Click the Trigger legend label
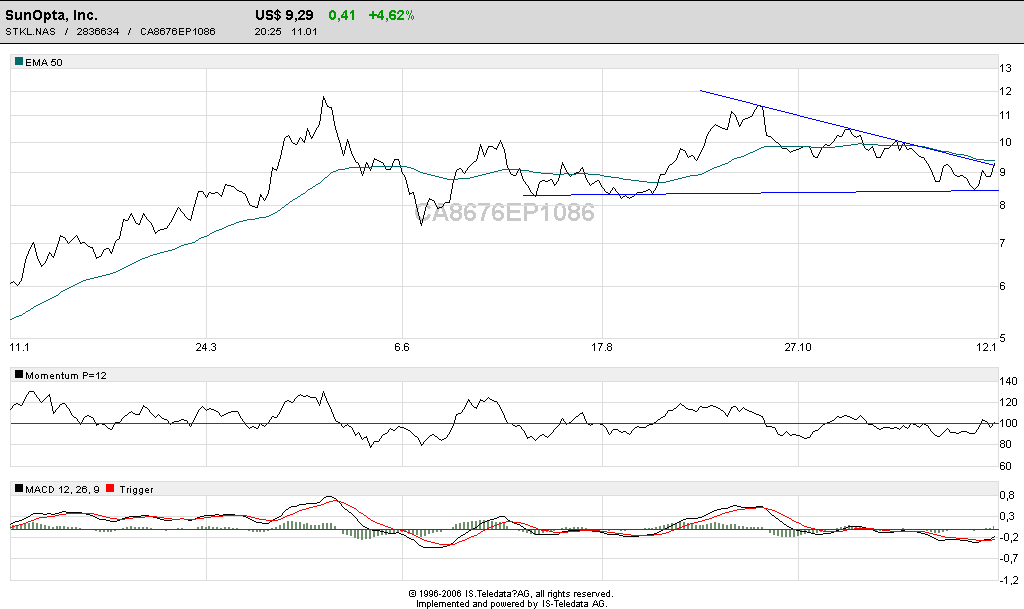Viewport: 1024px width, 609px height. (x=136, y=490)
